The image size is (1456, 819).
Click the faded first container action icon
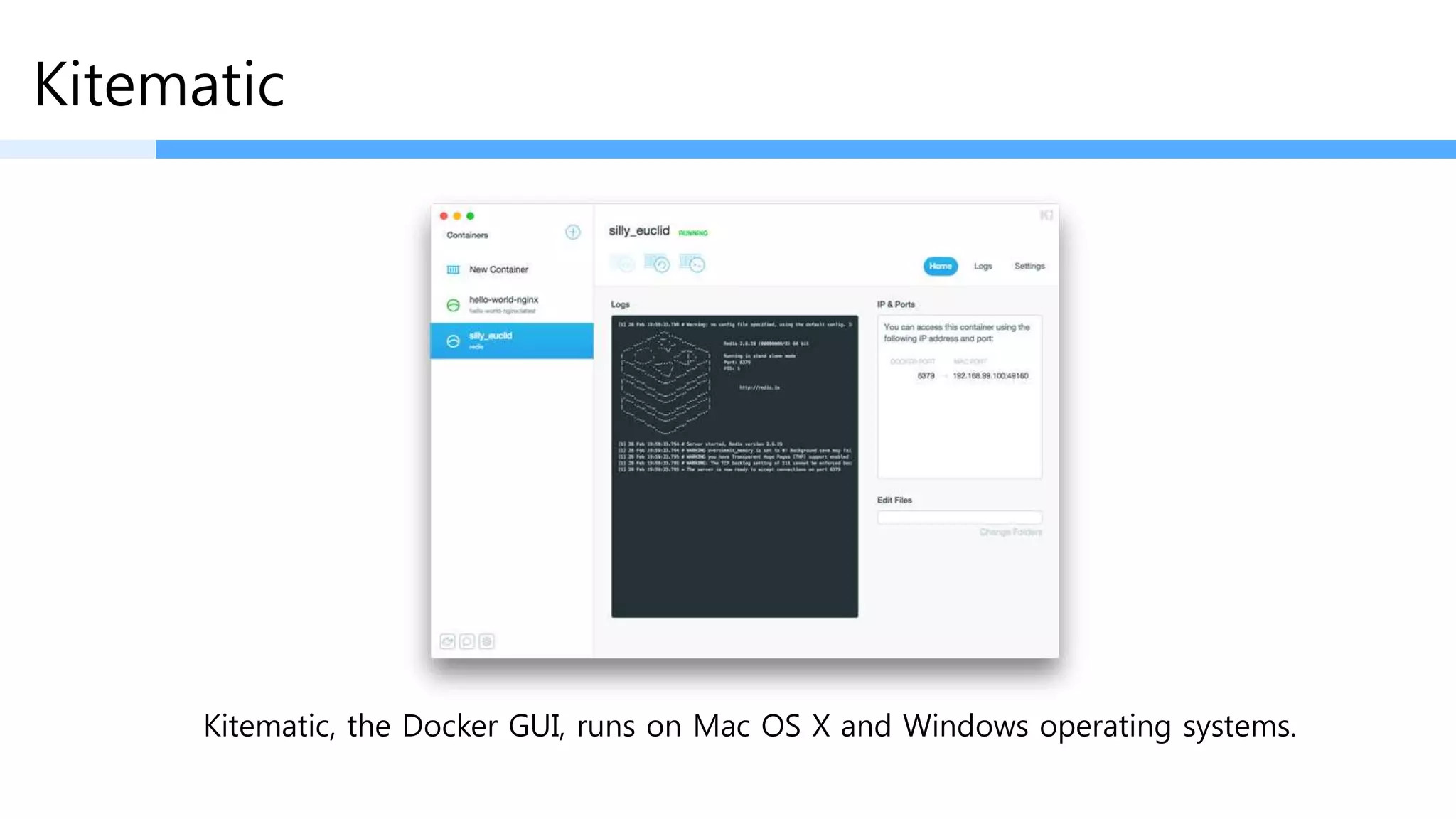(623, 264)
